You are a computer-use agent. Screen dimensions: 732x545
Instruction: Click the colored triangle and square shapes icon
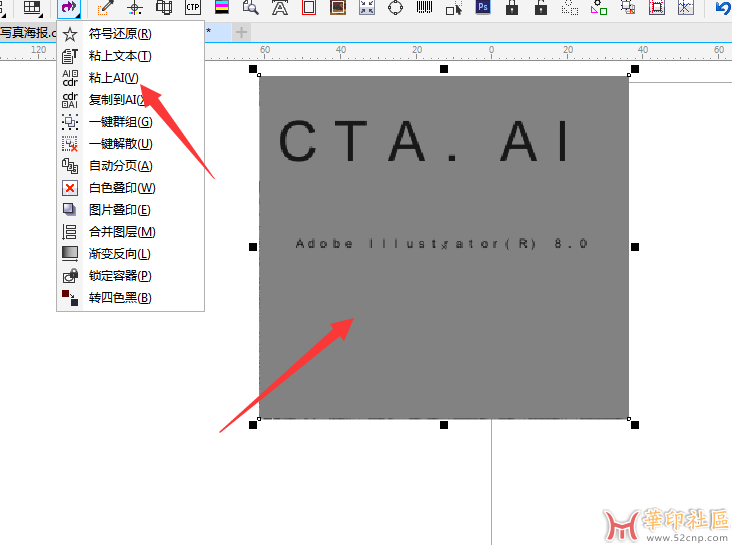click(598, 7)
